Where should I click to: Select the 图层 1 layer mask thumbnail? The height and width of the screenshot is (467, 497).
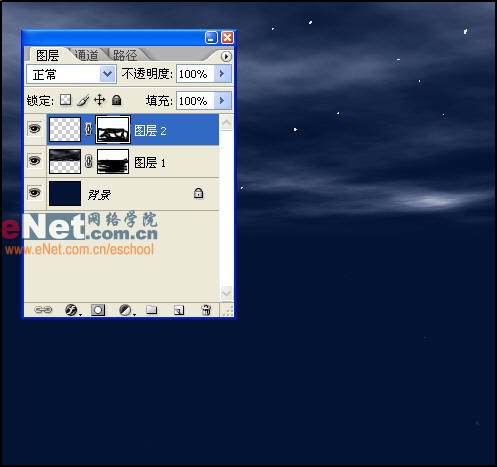113,162
